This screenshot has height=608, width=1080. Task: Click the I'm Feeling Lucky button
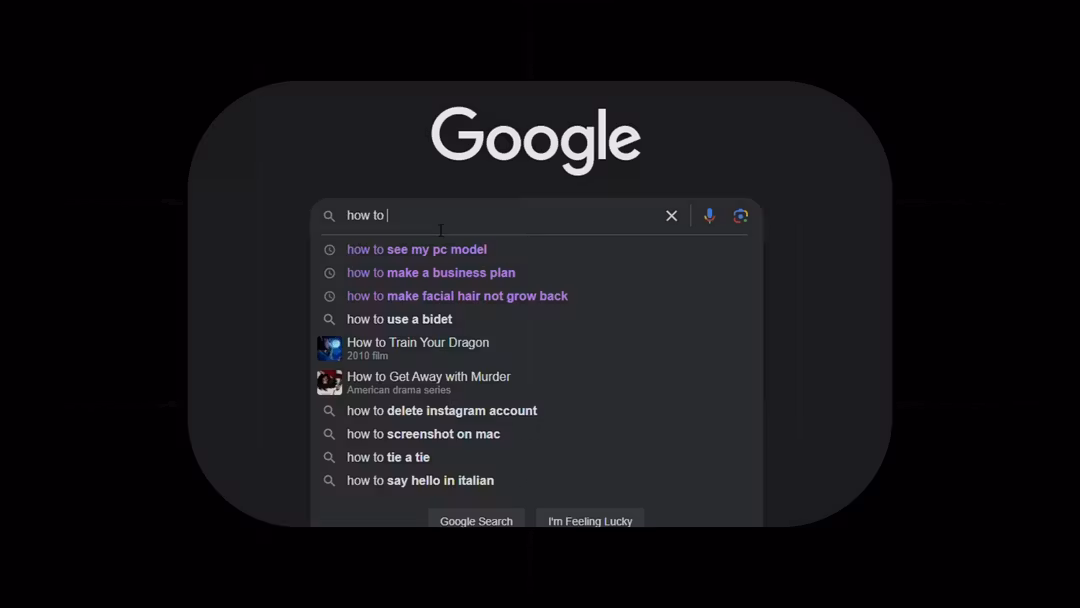click(590, 520)
